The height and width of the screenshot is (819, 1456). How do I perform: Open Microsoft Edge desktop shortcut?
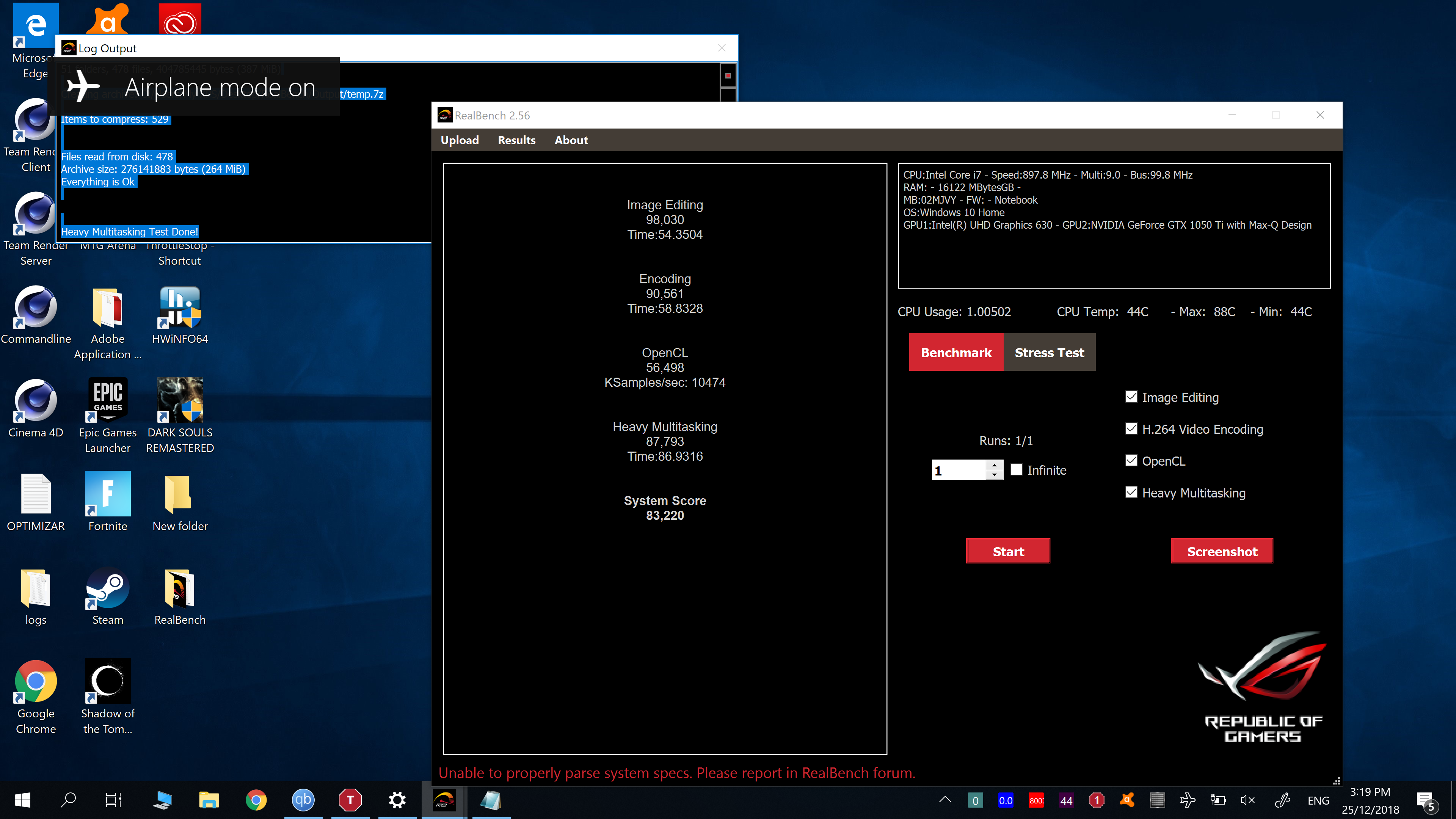coord(35,41)
